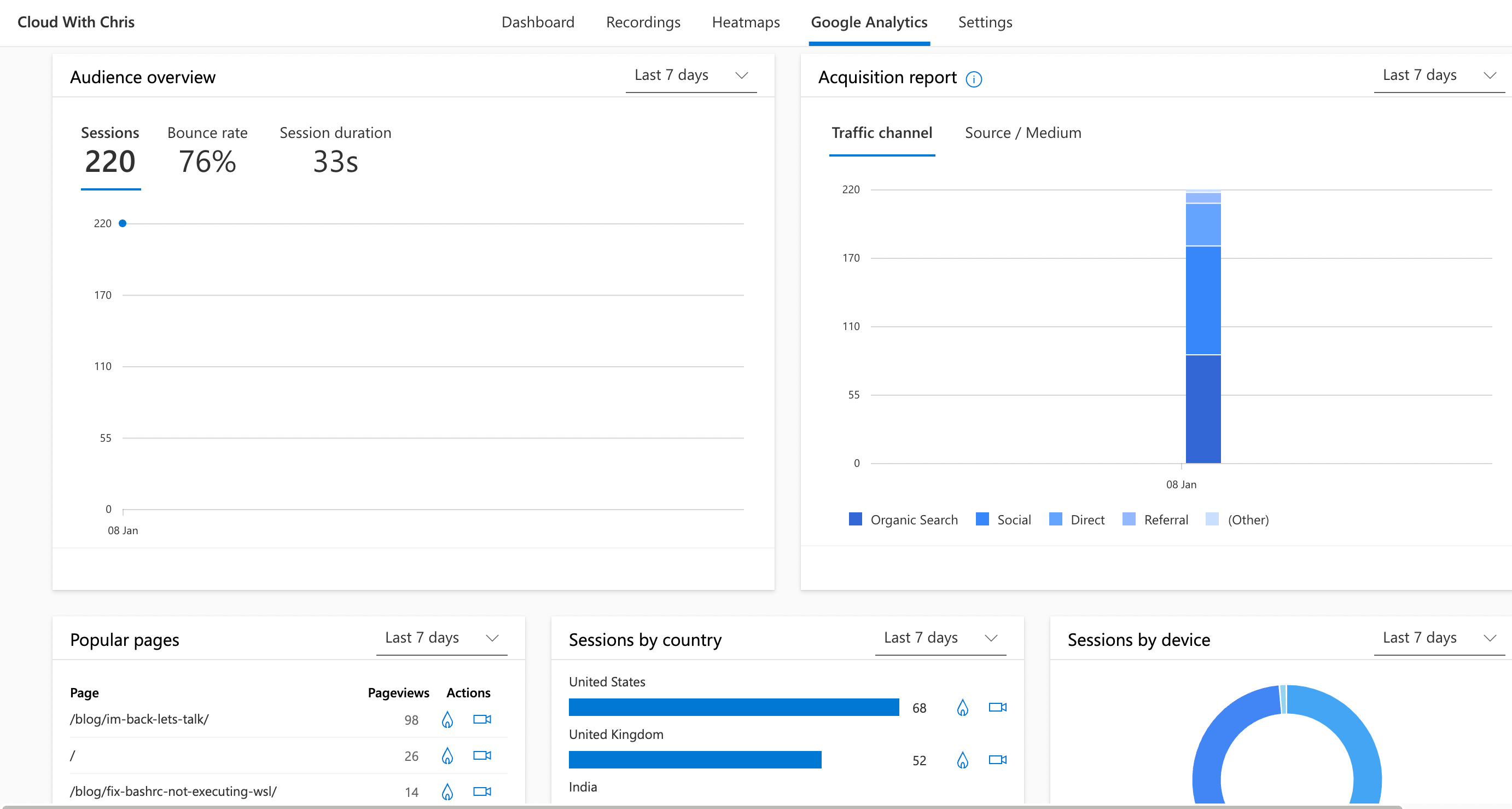
Task: Open recordings for the root / page
Action: point(482,755)
